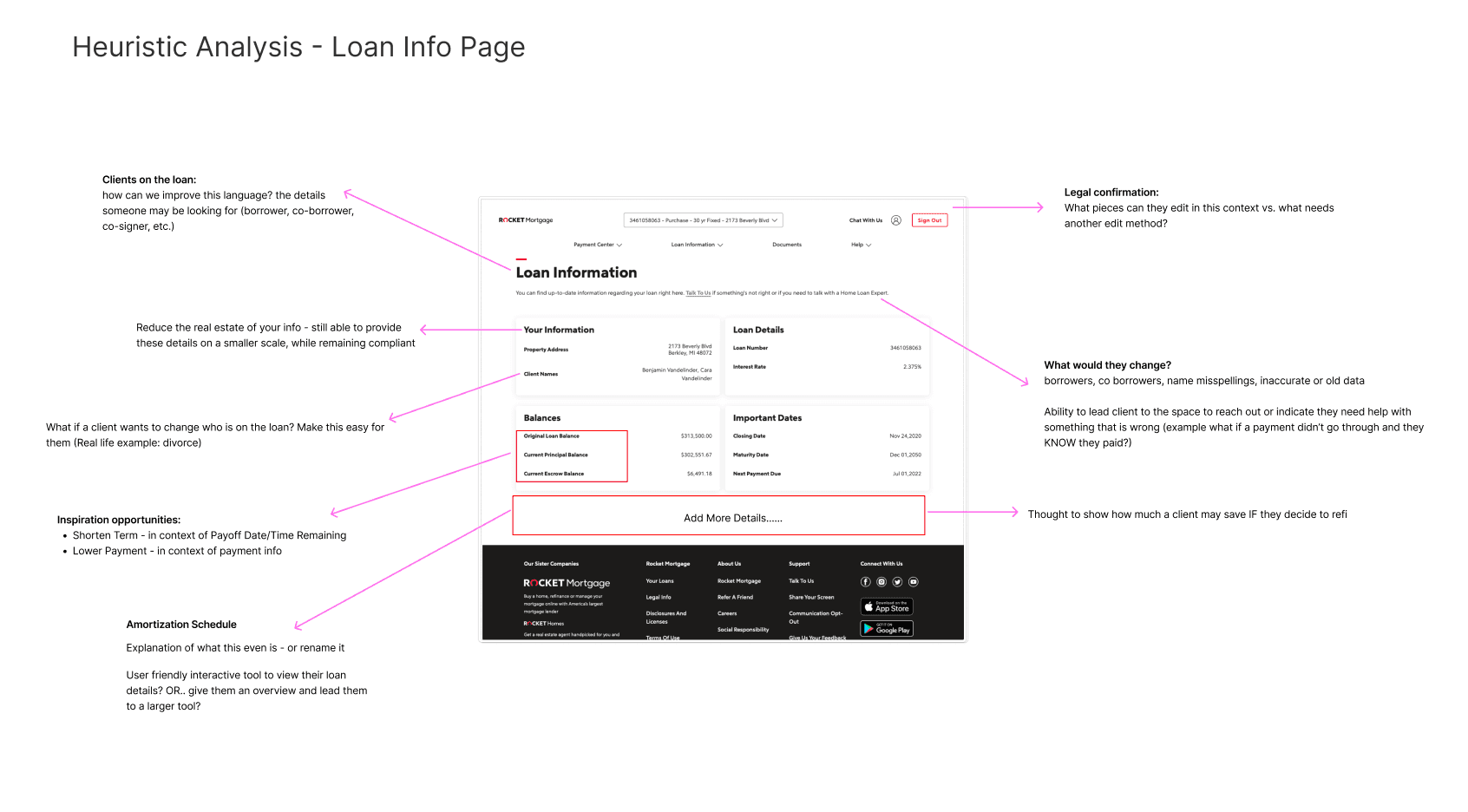Open the Google Play download badge

point(887,628)
